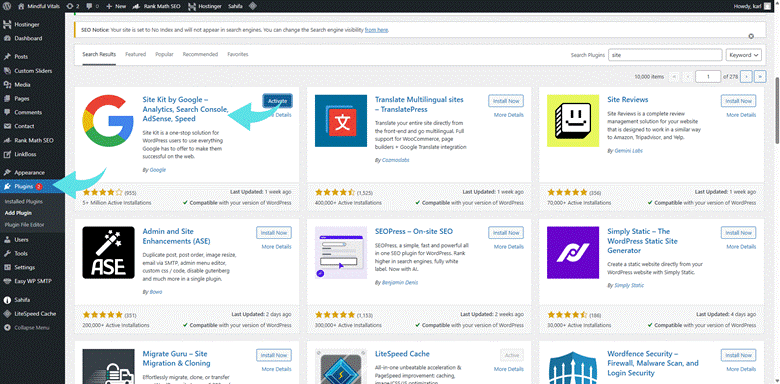780x384 pixels.
Task: Open the New content menu
Action: click(116, 6)
